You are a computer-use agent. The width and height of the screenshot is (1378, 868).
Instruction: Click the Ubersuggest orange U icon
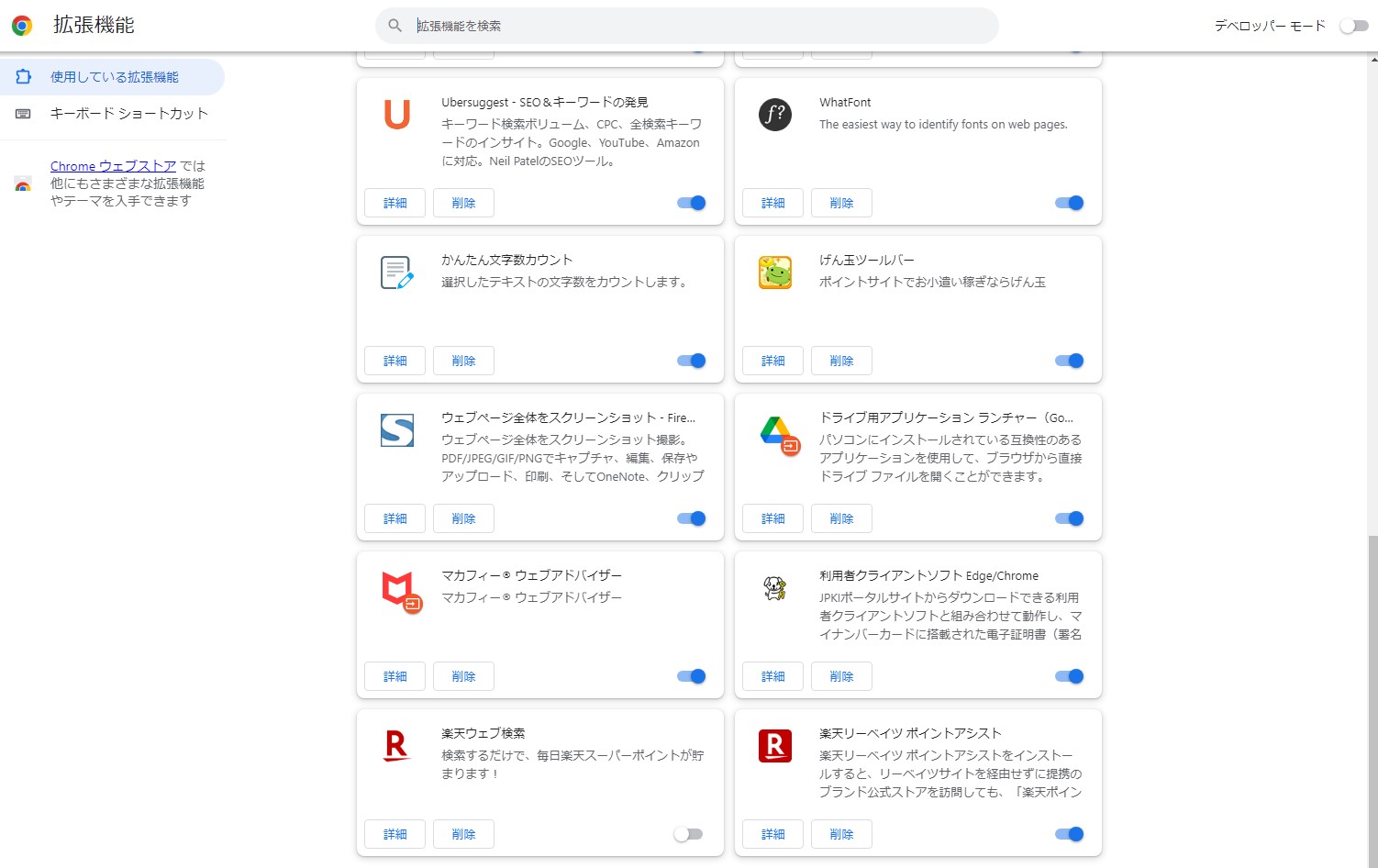(397, 115)
